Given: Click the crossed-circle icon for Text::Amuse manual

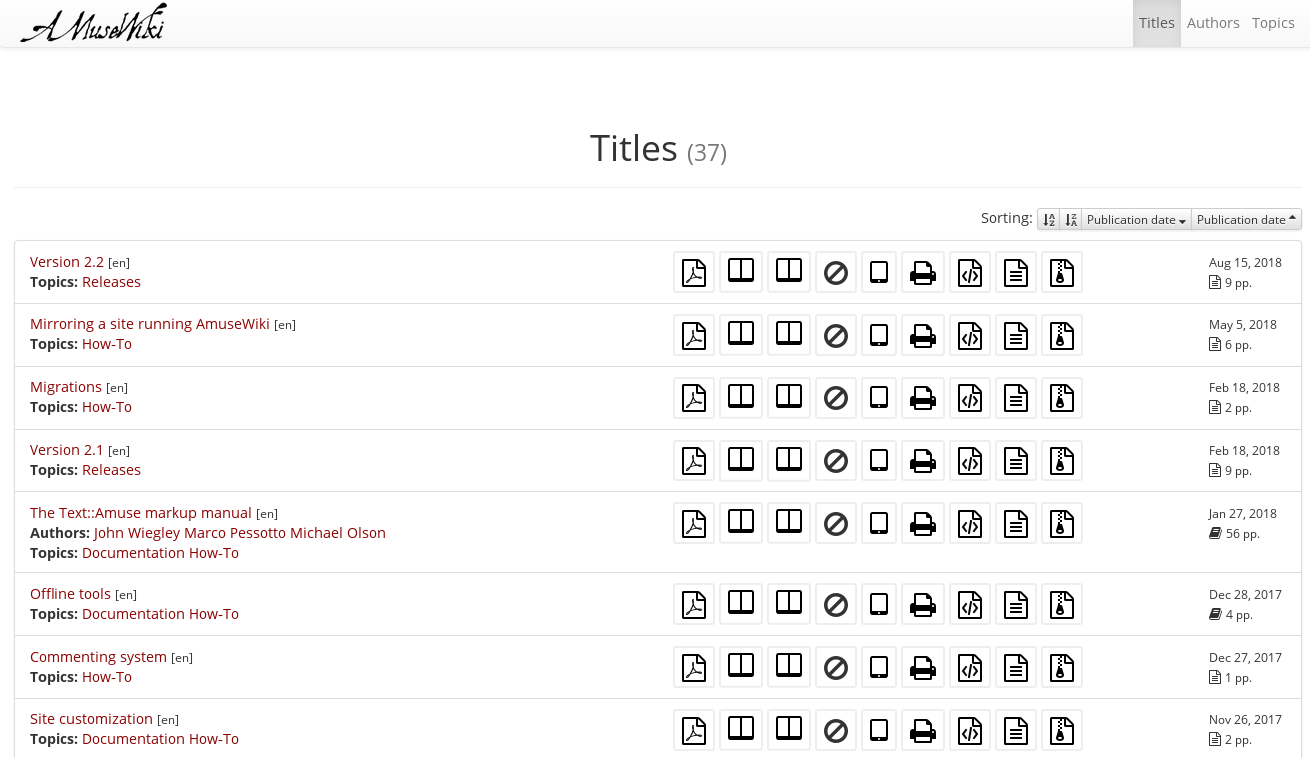Looking at the screenshot, I should pyautogui.click(x=836, y=523).
